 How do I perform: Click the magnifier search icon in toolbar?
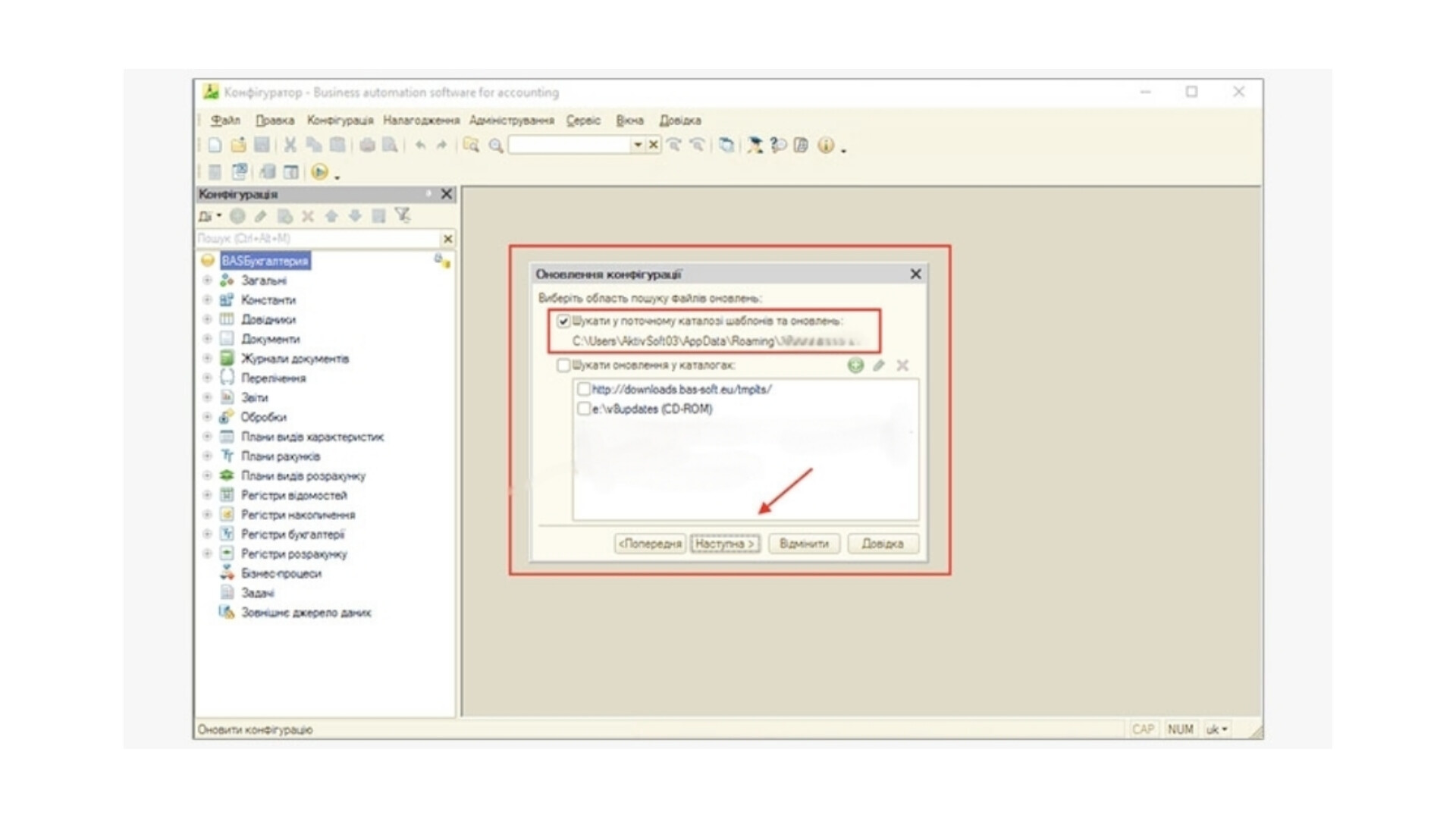tap(496, 146)
